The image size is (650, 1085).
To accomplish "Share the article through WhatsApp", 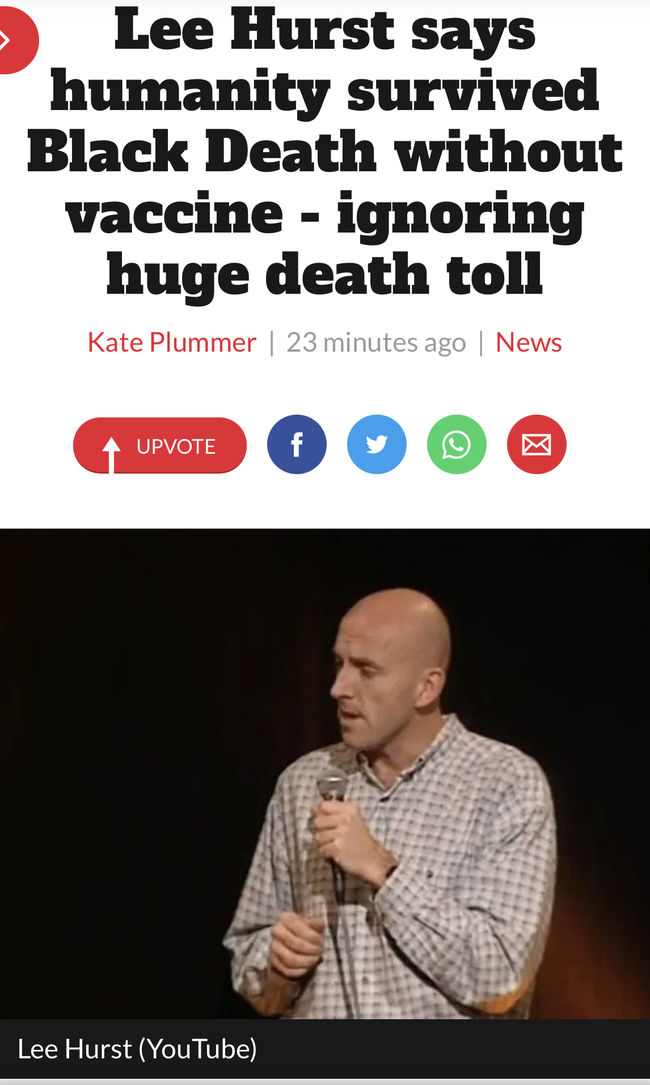I will point(457,444).
